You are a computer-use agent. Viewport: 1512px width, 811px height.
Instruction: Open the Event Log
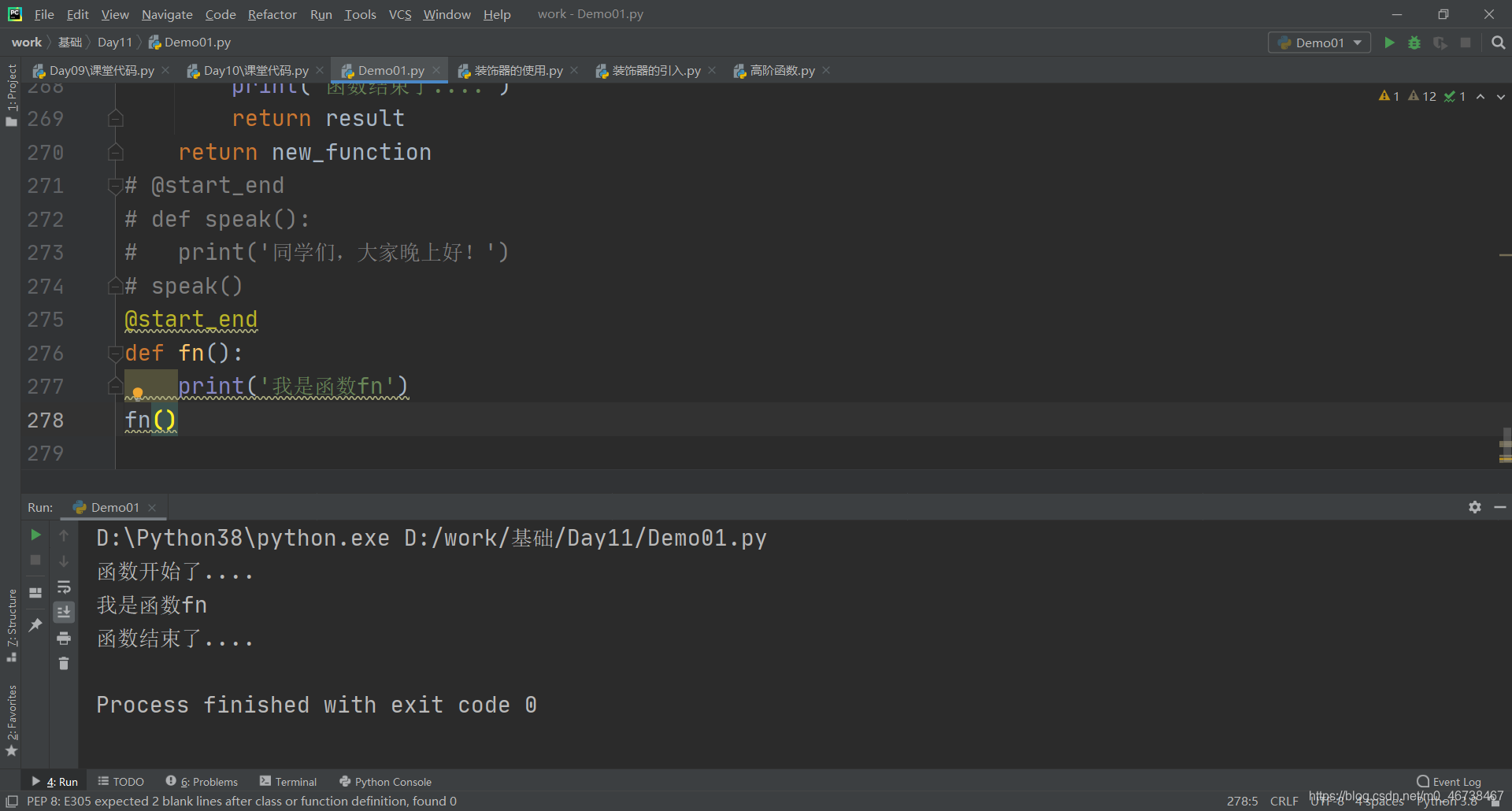point(1448,781)
